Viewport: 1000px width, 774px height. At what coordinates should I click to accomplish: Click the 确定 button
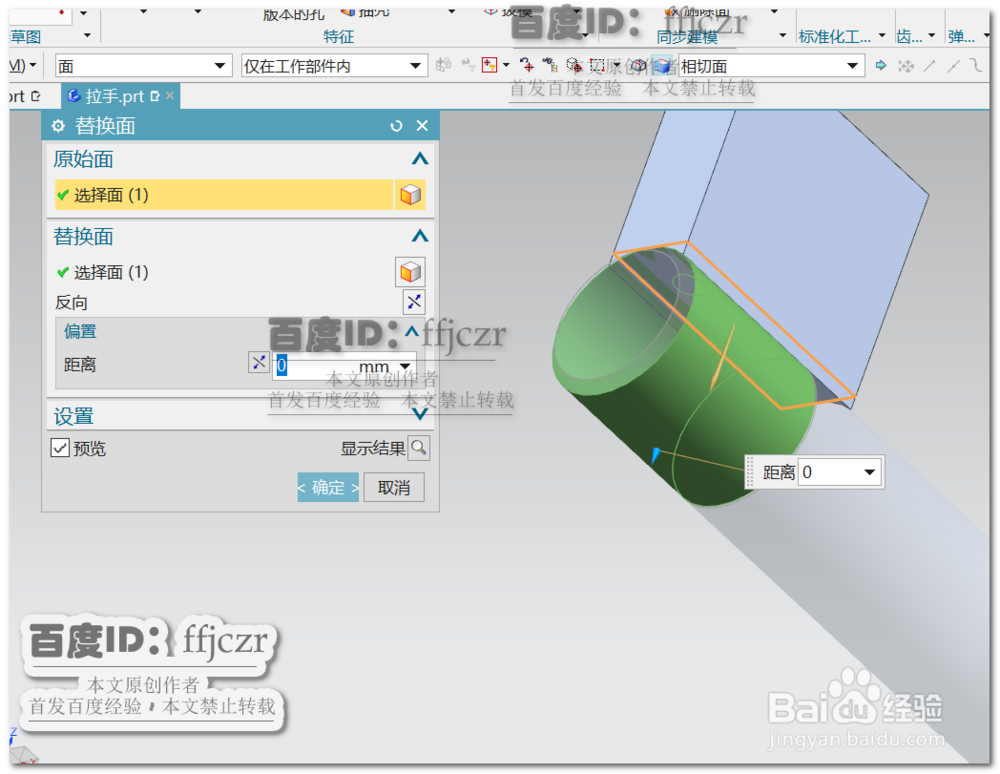pos(328,488)
